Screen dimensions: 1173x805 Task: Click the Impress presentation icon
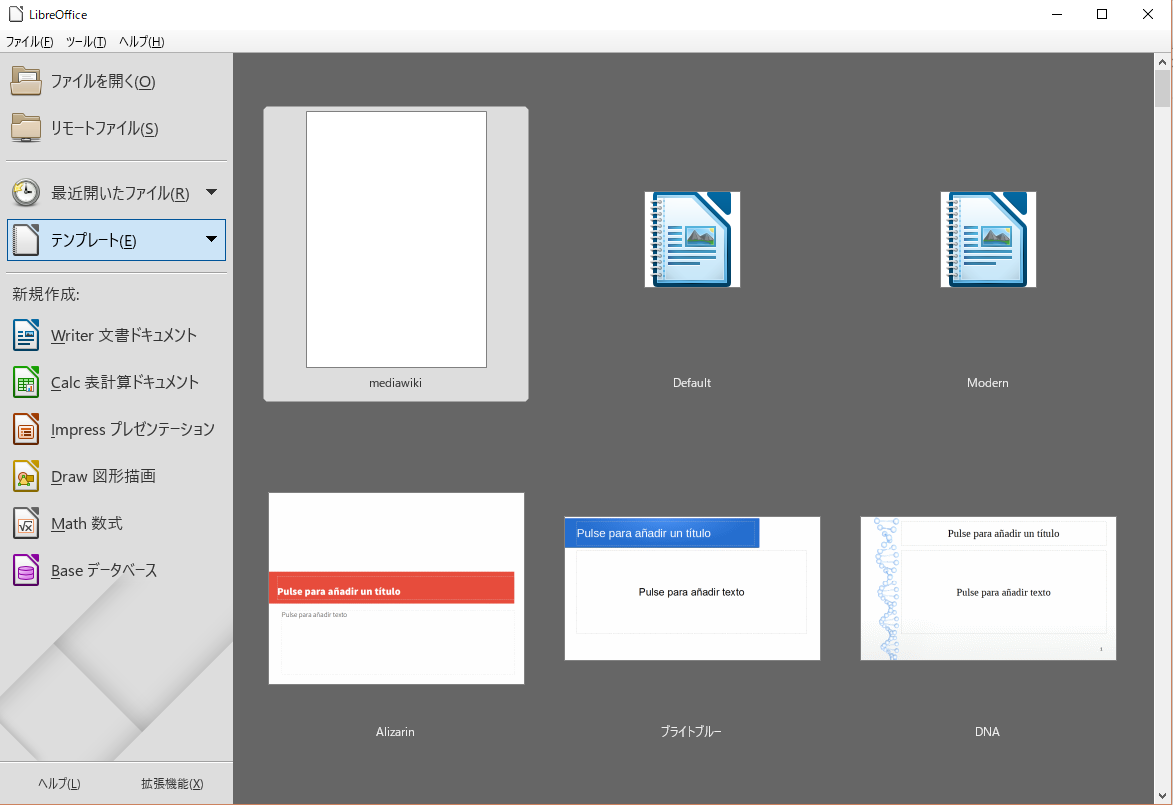pos(26,429)
